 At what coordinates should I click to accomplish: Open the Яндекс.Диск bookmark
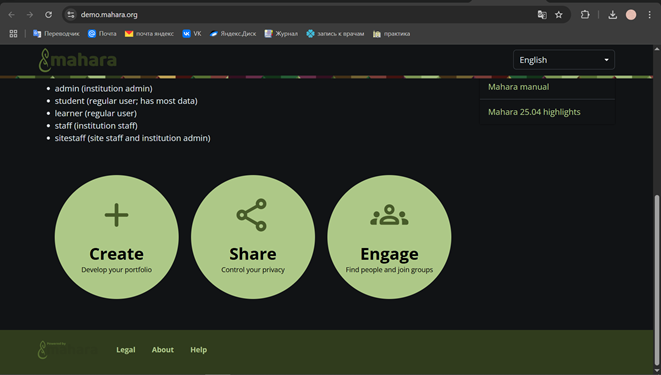[233, 34]
